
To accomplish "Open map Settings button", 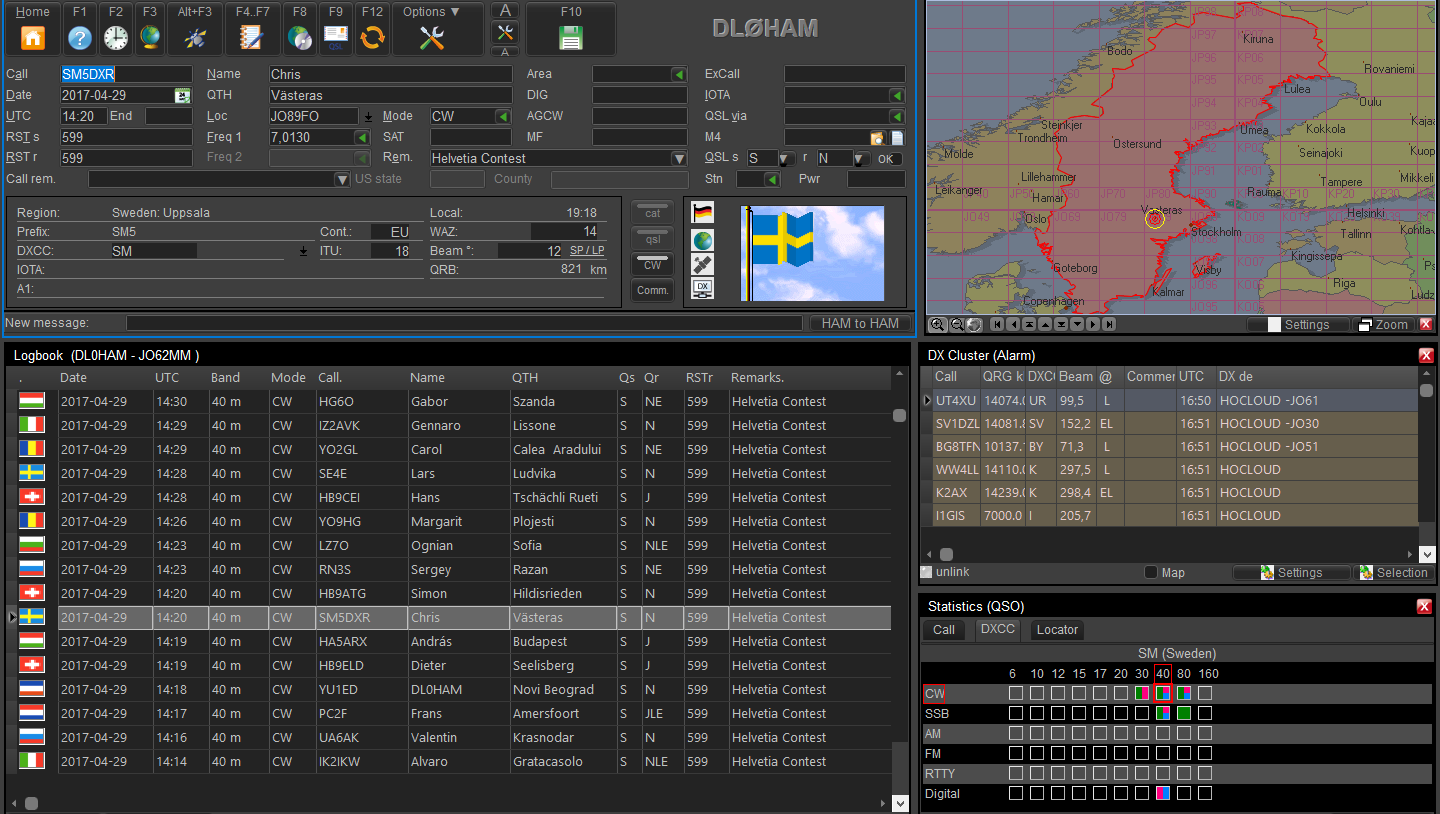I will [x=1297, y=324].
